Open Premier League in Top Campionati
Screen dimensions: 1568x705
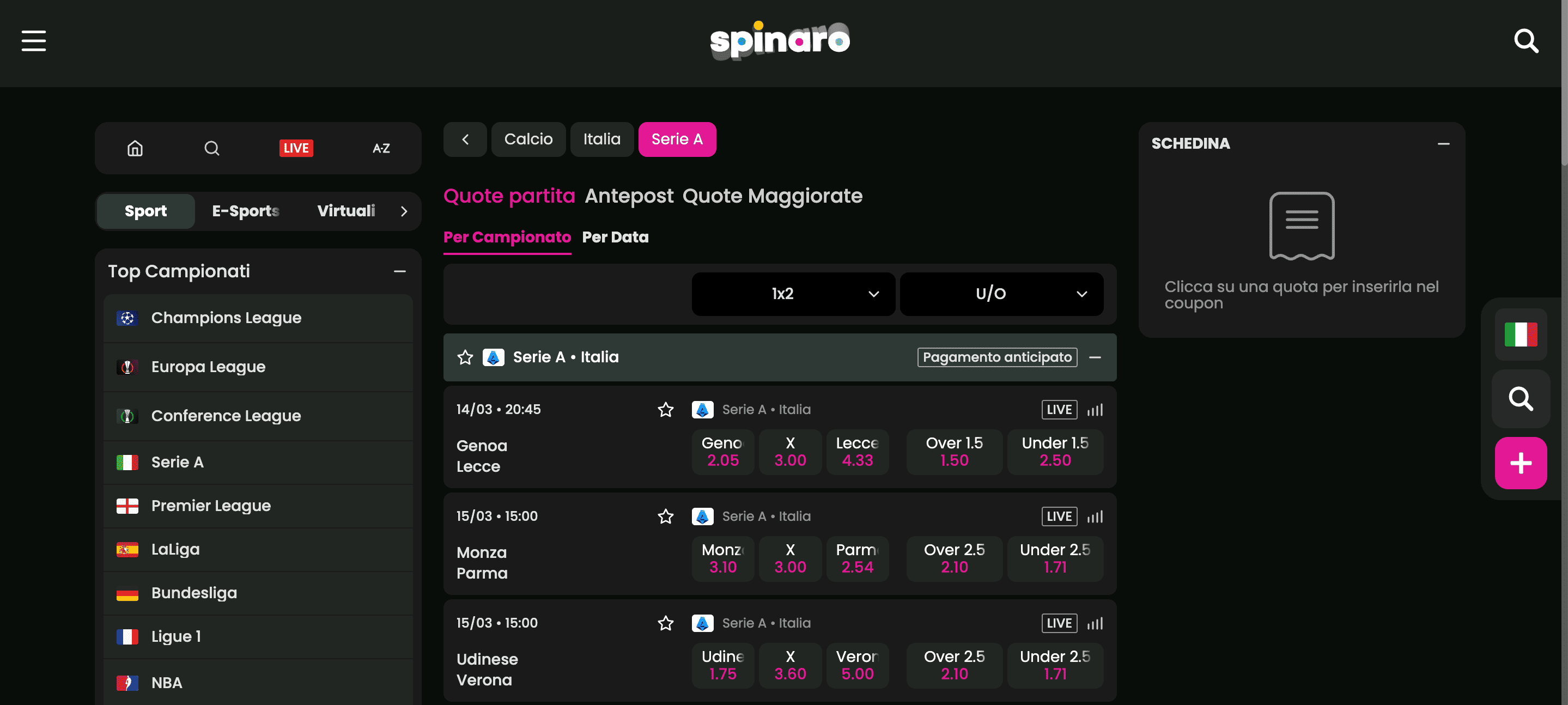(x=258, y=506)
